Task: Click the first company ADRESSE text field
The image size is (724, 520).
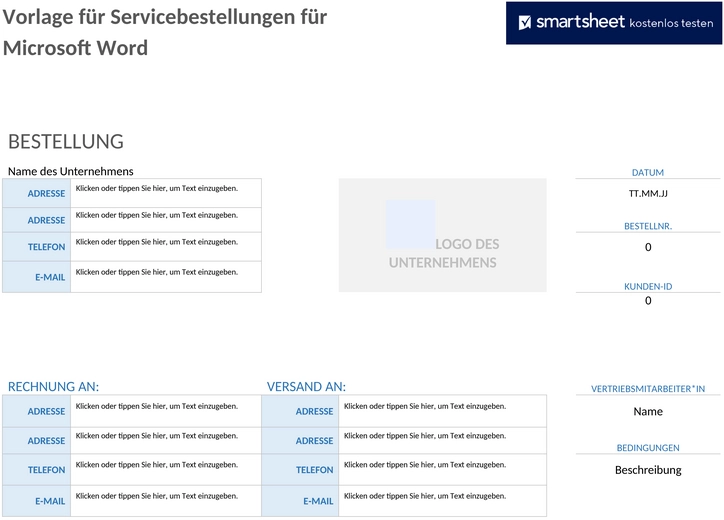Action: 166,193
